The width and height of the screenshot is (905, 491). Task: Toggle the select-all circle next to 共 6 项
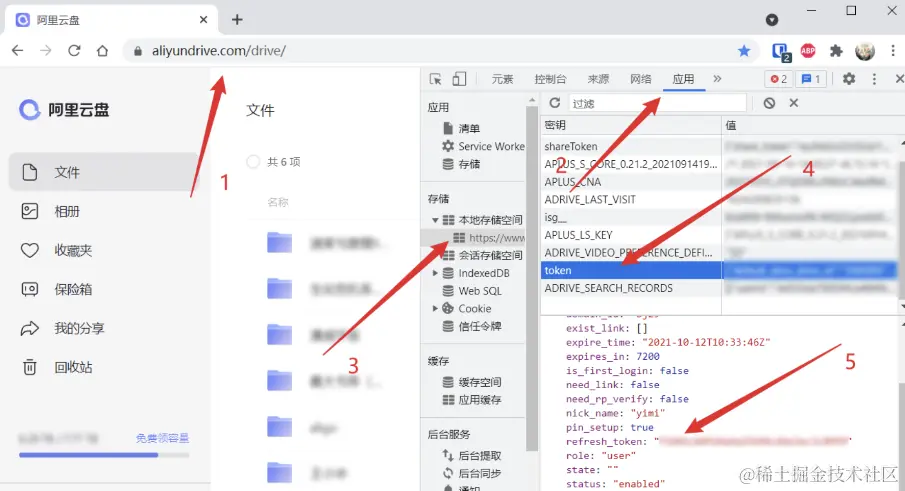tap(253, 162)
